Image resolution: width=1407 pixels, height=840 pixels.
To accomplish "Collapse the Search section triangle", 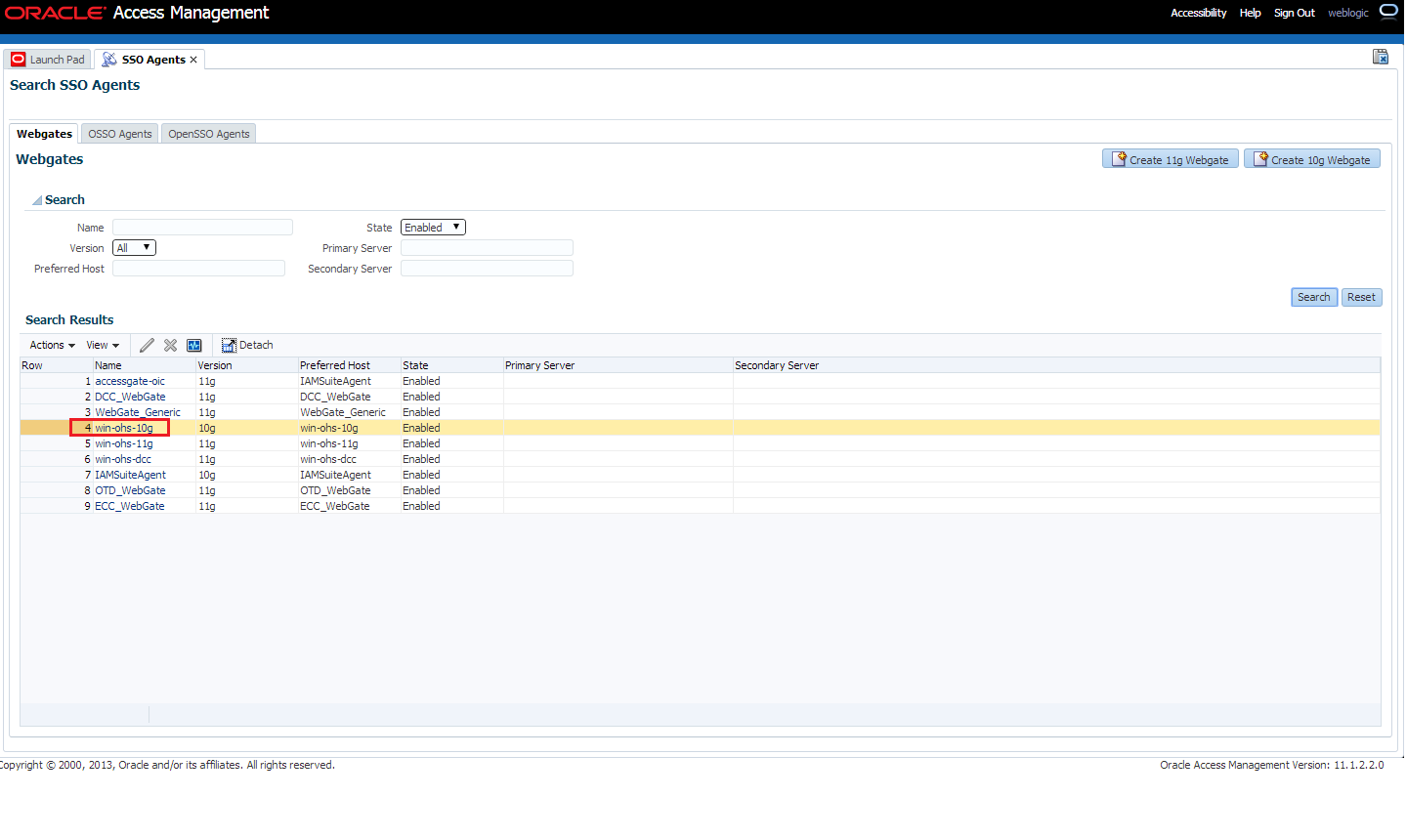I will pos(37,200).
